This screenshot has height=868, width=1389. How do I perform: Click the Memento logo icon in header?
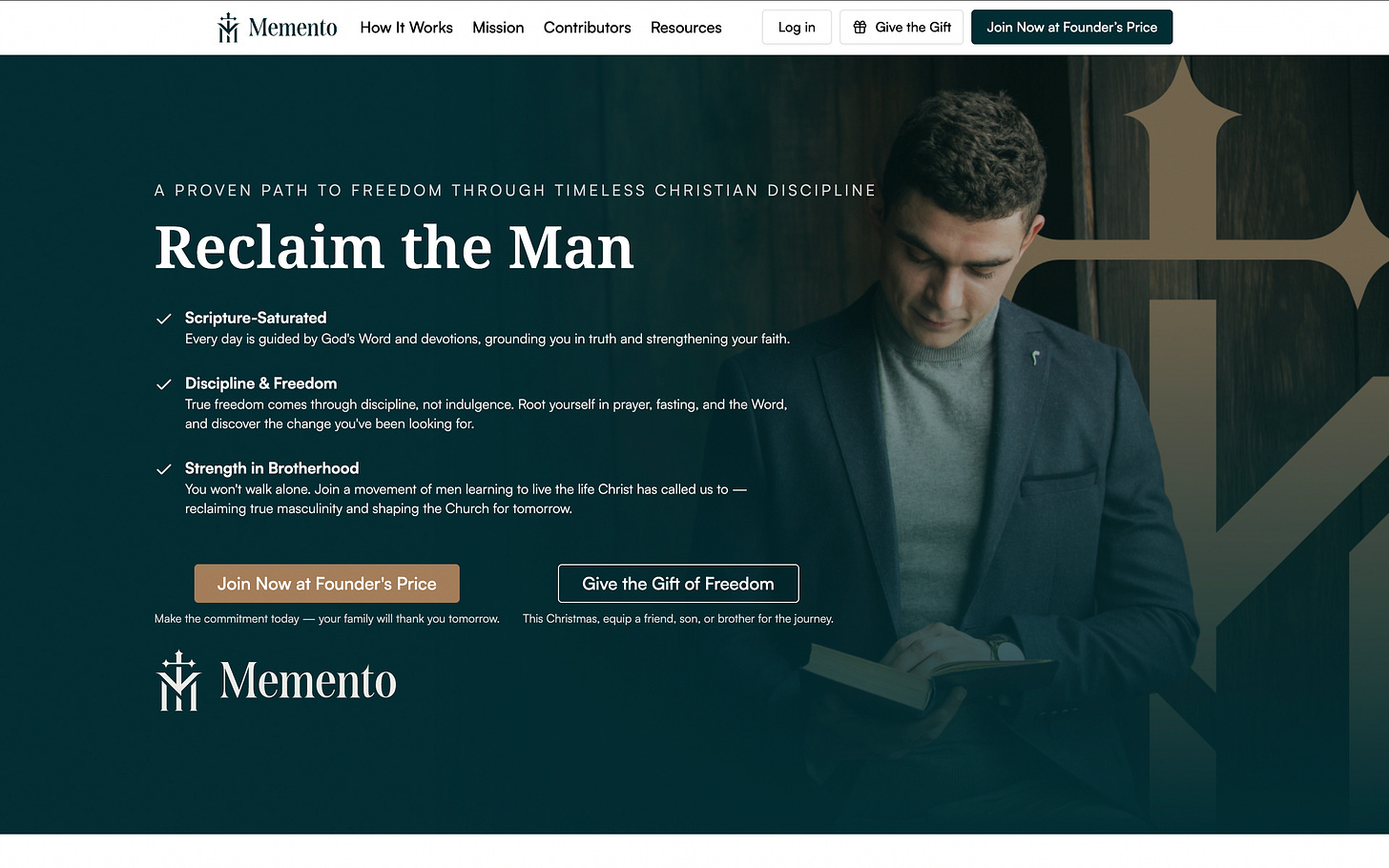(x=228, y=28)
